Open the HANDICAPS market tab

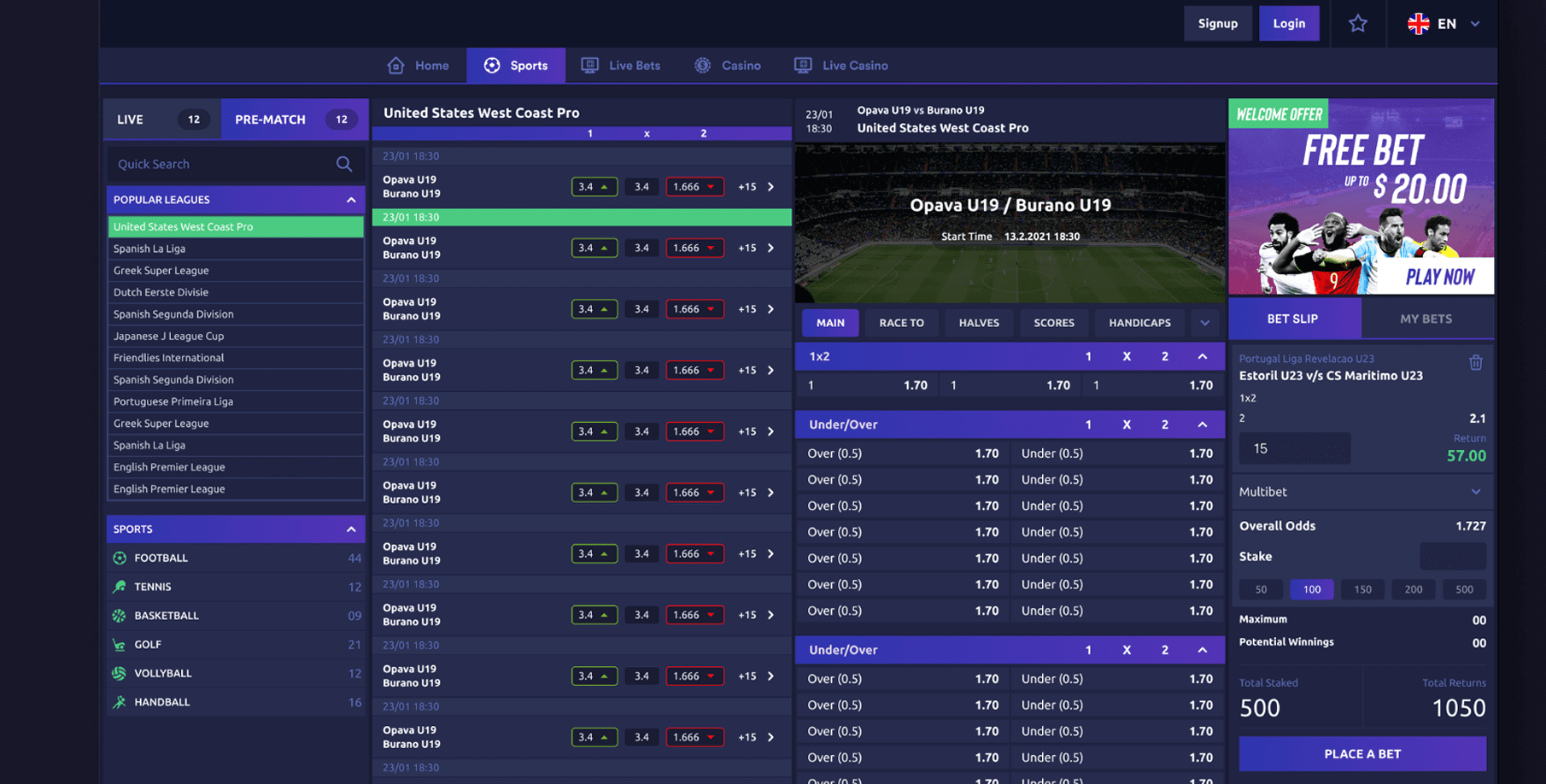pyautogui.click(x=1139, y=323)
